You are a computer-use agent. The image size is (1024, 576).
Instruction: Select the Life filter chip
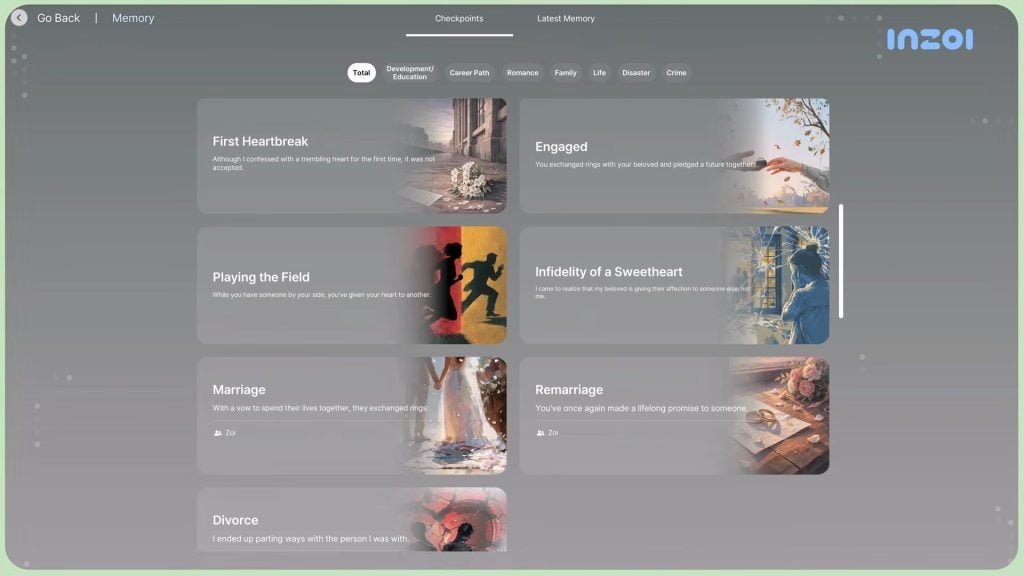tap(599, 73)
